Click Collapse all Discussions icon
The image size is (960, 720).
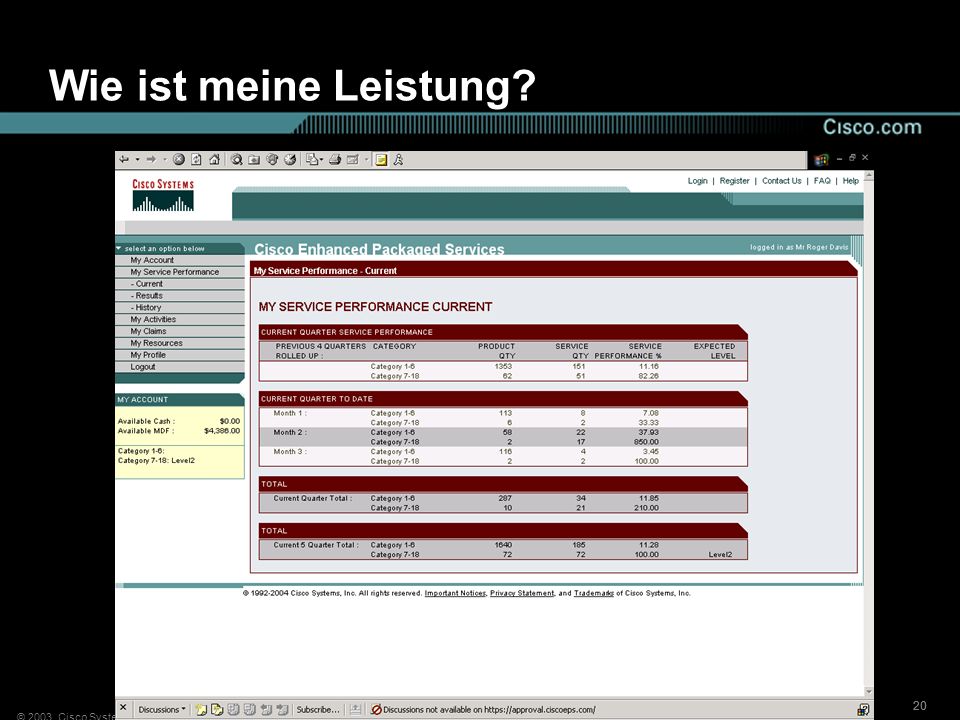tap(249, 710)
